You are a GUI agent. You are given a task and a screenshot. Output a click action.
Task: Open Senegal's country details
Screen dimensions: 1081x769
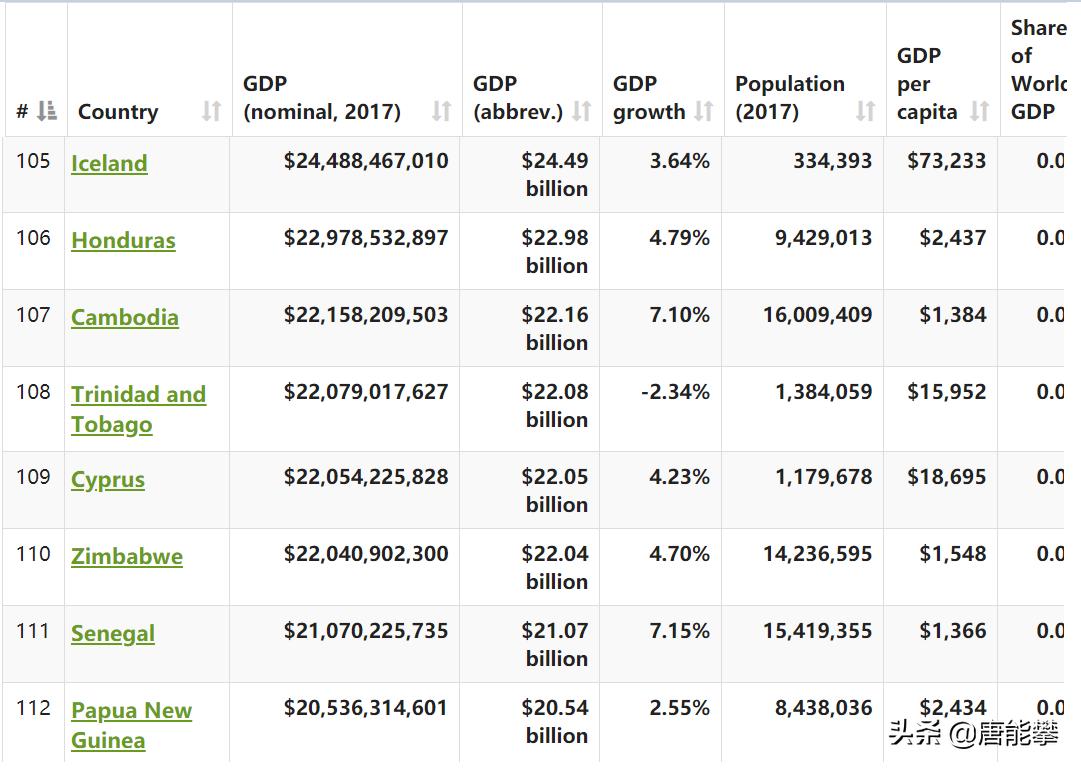coord(112,634)
